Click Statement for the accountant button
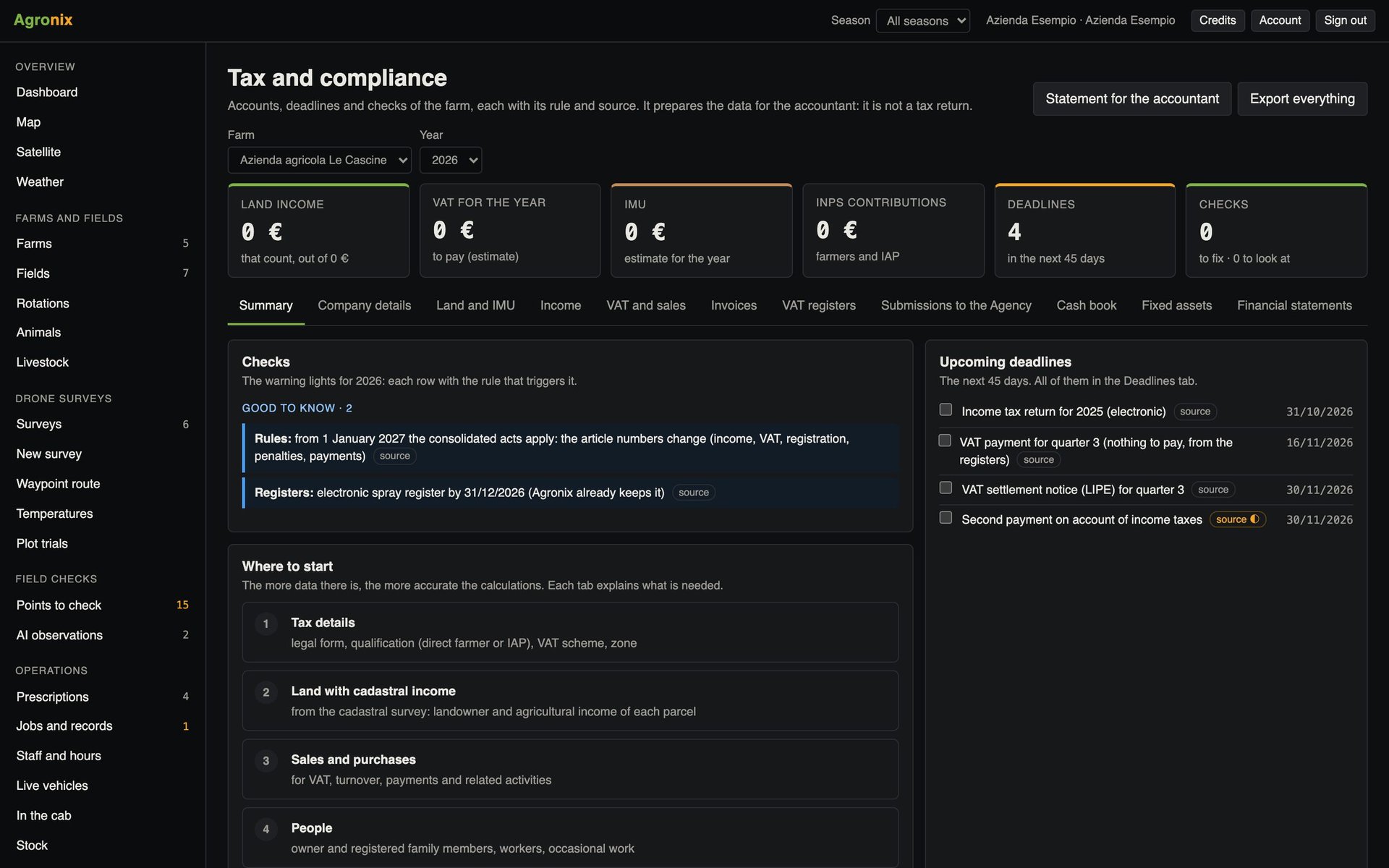 (x=1131, y=98)
